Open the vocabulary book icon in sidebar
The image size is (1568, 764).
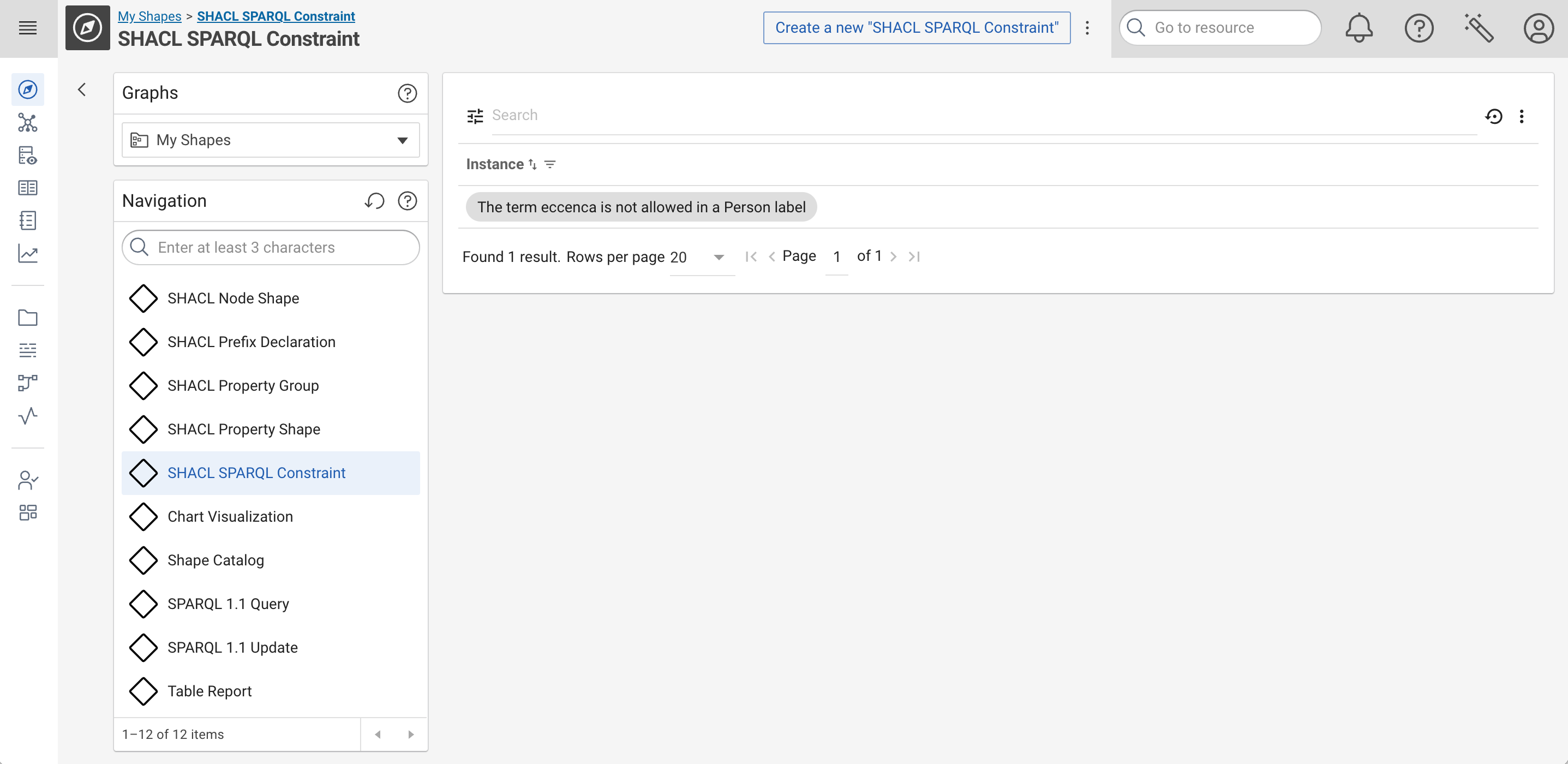28,188
